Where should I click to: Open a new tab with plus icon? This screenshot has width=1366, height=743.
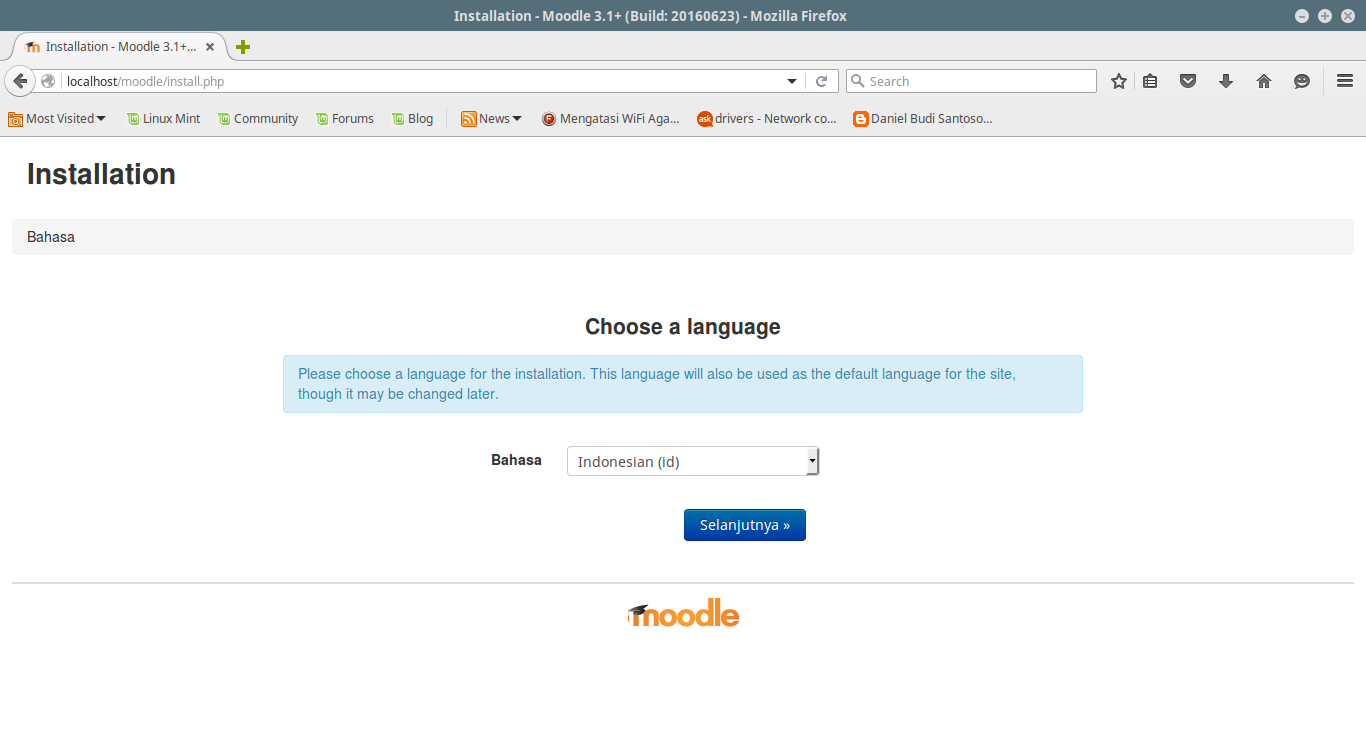pos(243,47)
